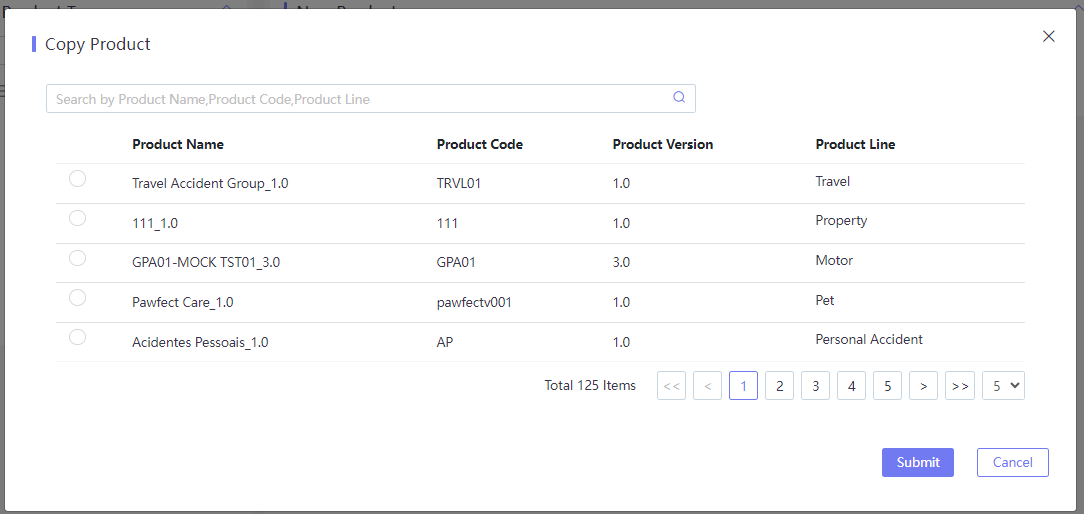
Task: Go to pagination page 2
Action: [779, 386]
